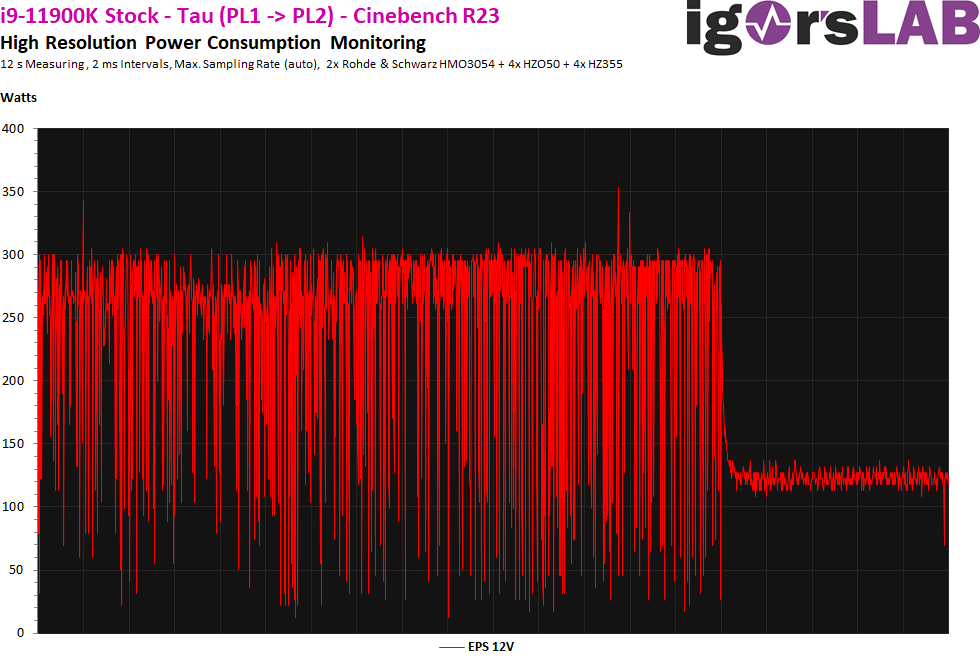Screen dimensions: 980x660
Task: Click the 100 y-axis value
Action: pos(13,507)
